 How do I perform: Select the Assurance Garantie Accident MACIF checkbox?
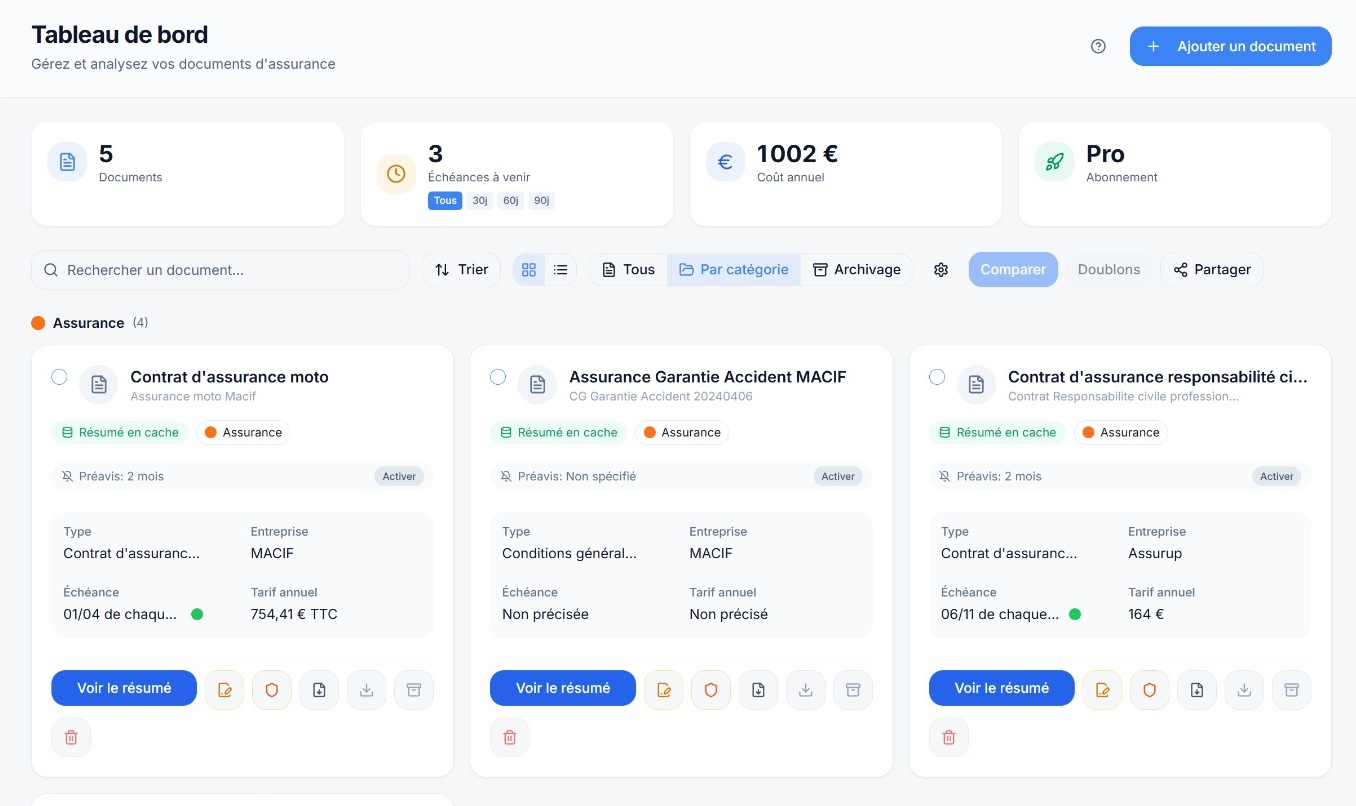498,377
